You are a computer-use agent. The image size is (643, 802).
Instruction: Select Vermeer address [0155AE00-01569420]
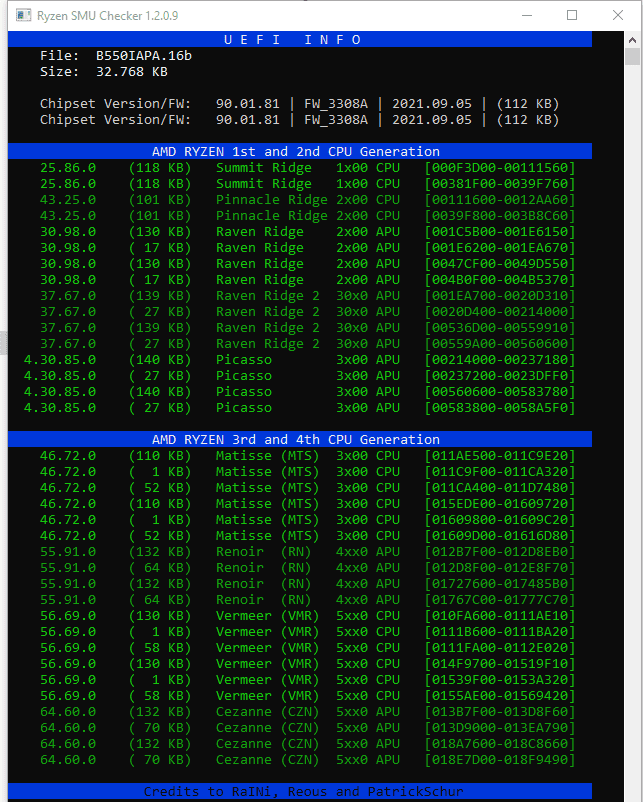tap(500, 696)
